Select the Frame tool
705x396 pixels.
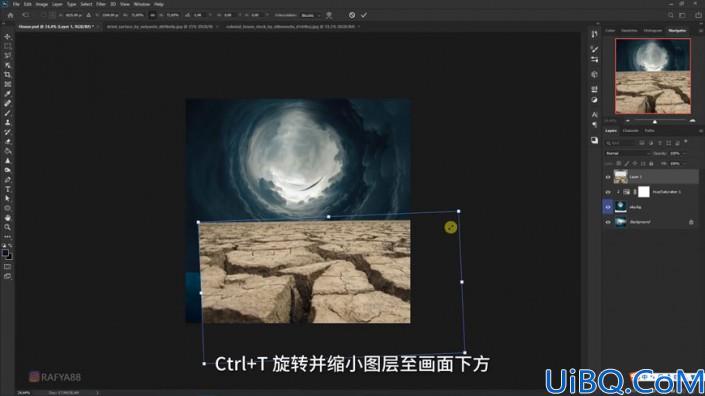click(x=7, y=84)
